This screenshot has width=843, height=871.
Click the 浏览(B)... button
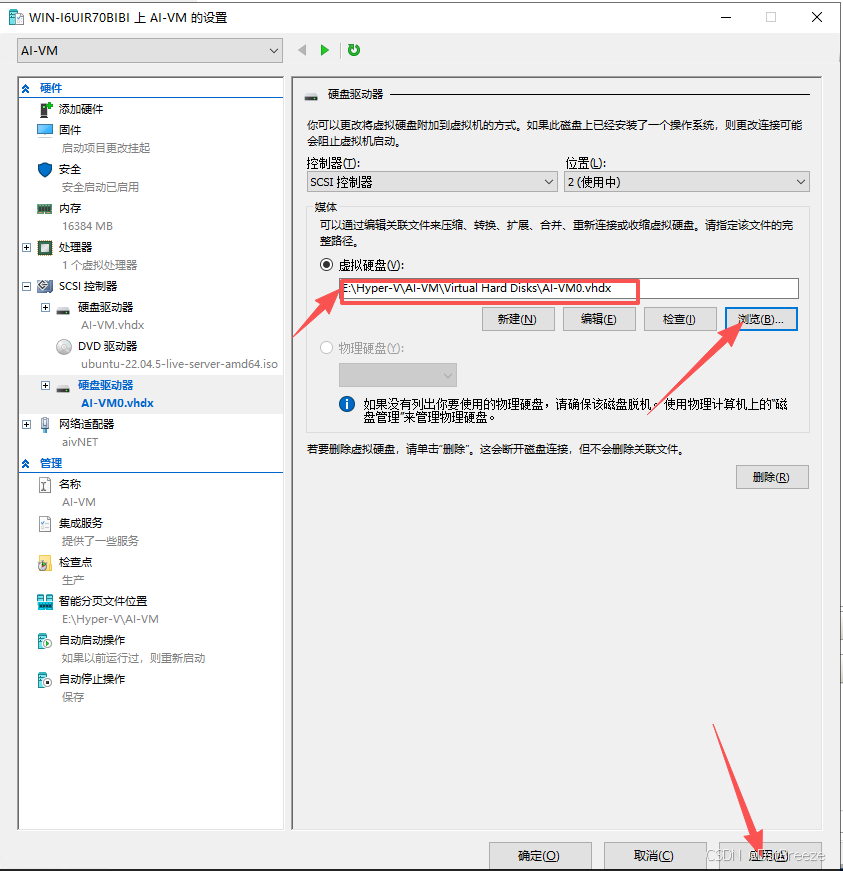(x=761, y=319)
